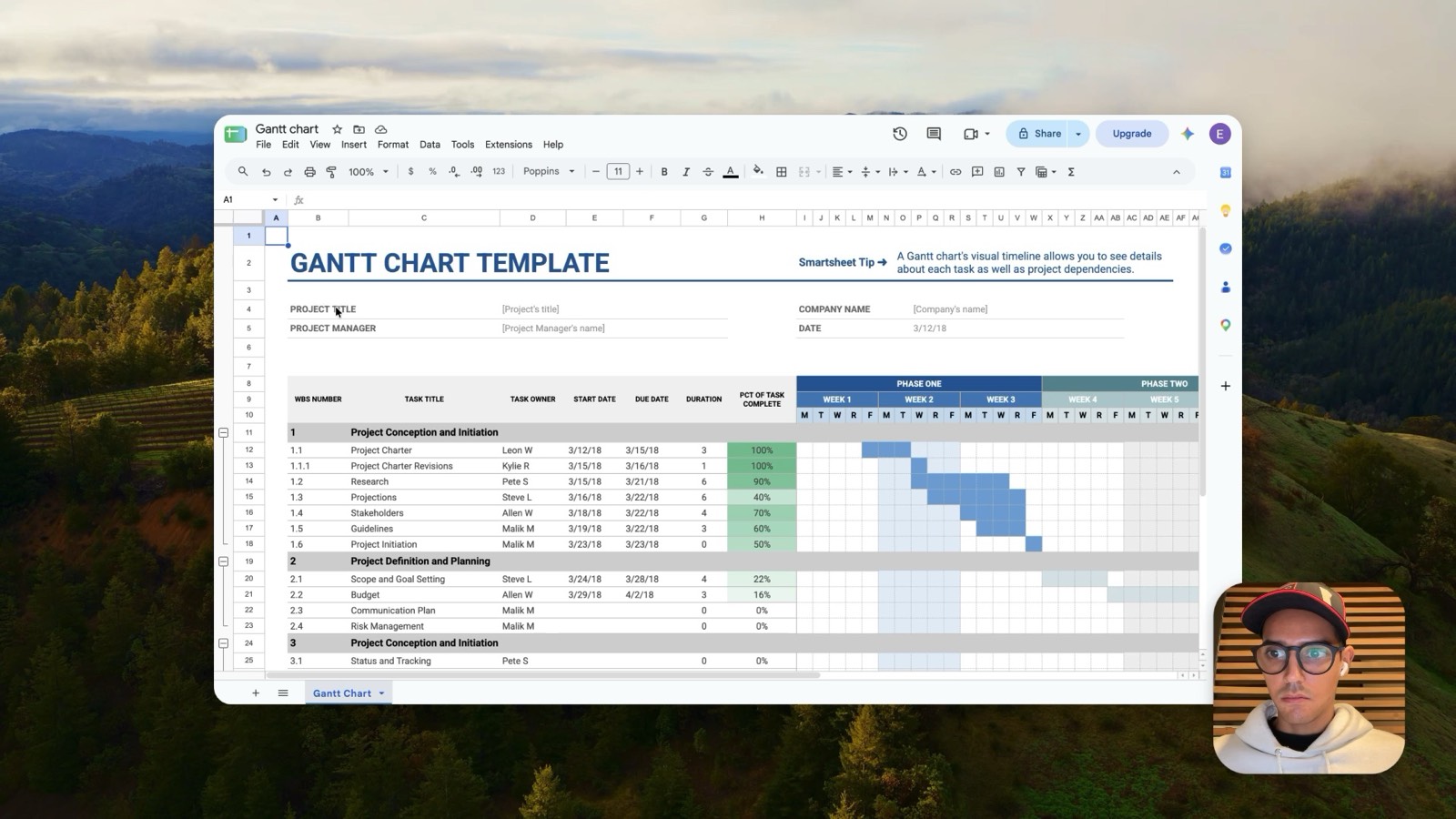Open the Gemini sparkle icon
This screenshot has width=1456, height=819.
point(1188,134)
